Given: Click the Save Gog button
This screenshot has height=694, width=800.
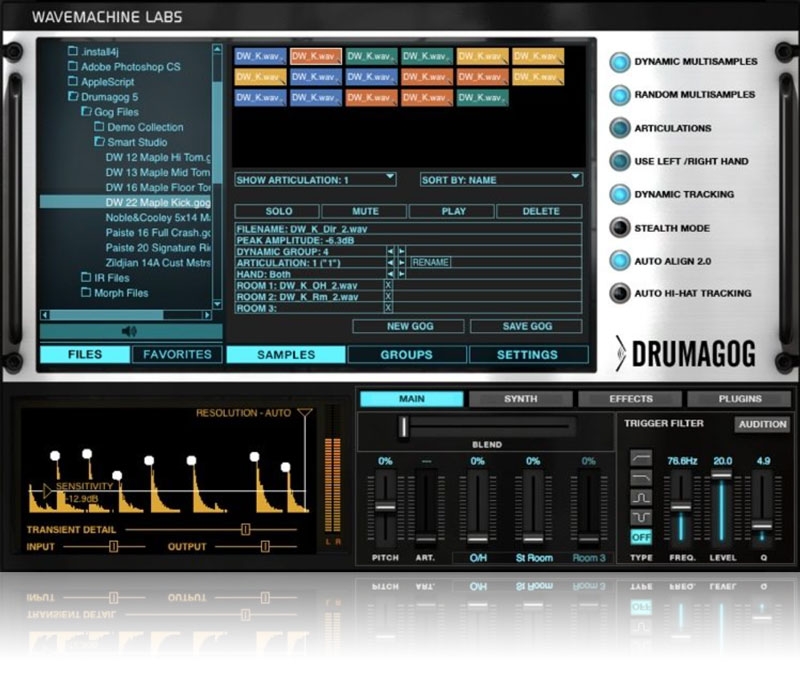Looking at the screenshot, I should (527, 326).
